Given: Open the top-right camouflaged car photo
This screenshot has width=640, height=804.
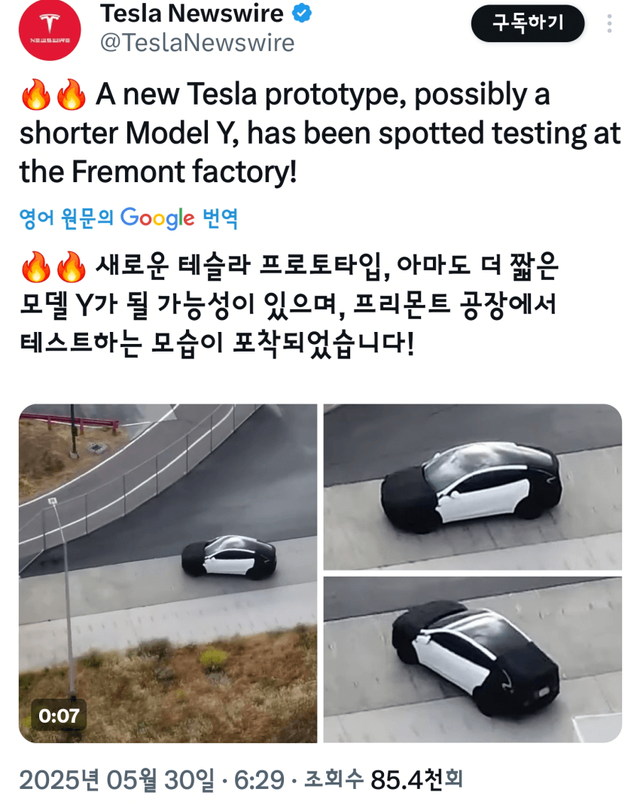Looking at the screenshot, I should point(472,487).
